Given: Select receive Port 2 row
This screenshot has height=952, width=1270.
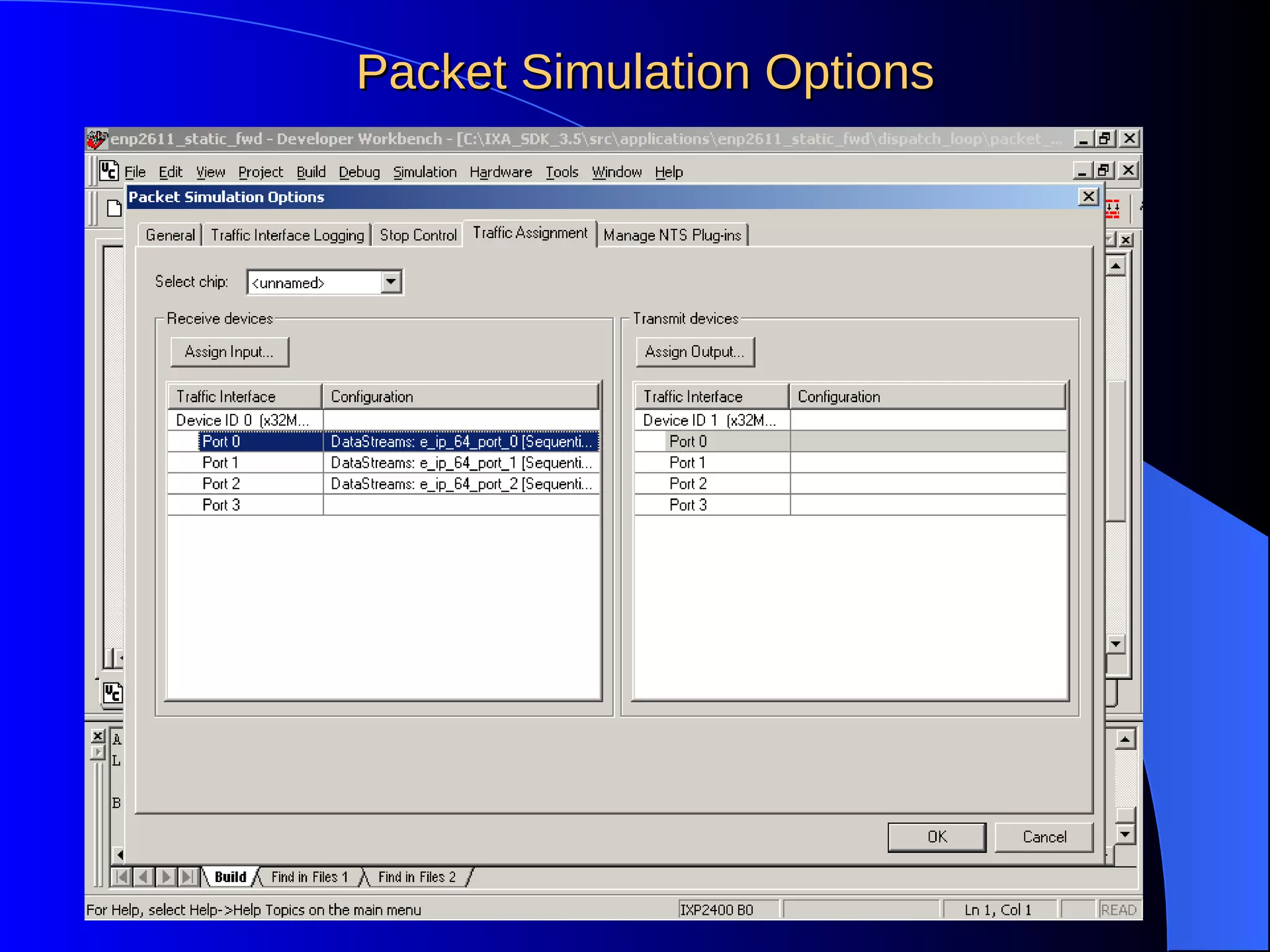Looking at the screenshot, I should [383, 483].
